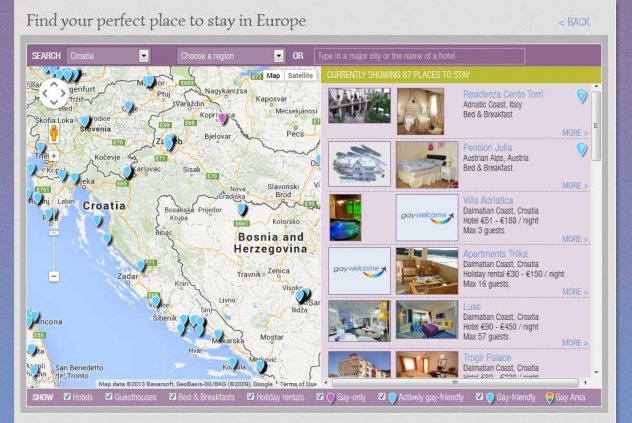The image size is (632, 423).
Task: Click the map pan direction control
Action: 54,94
